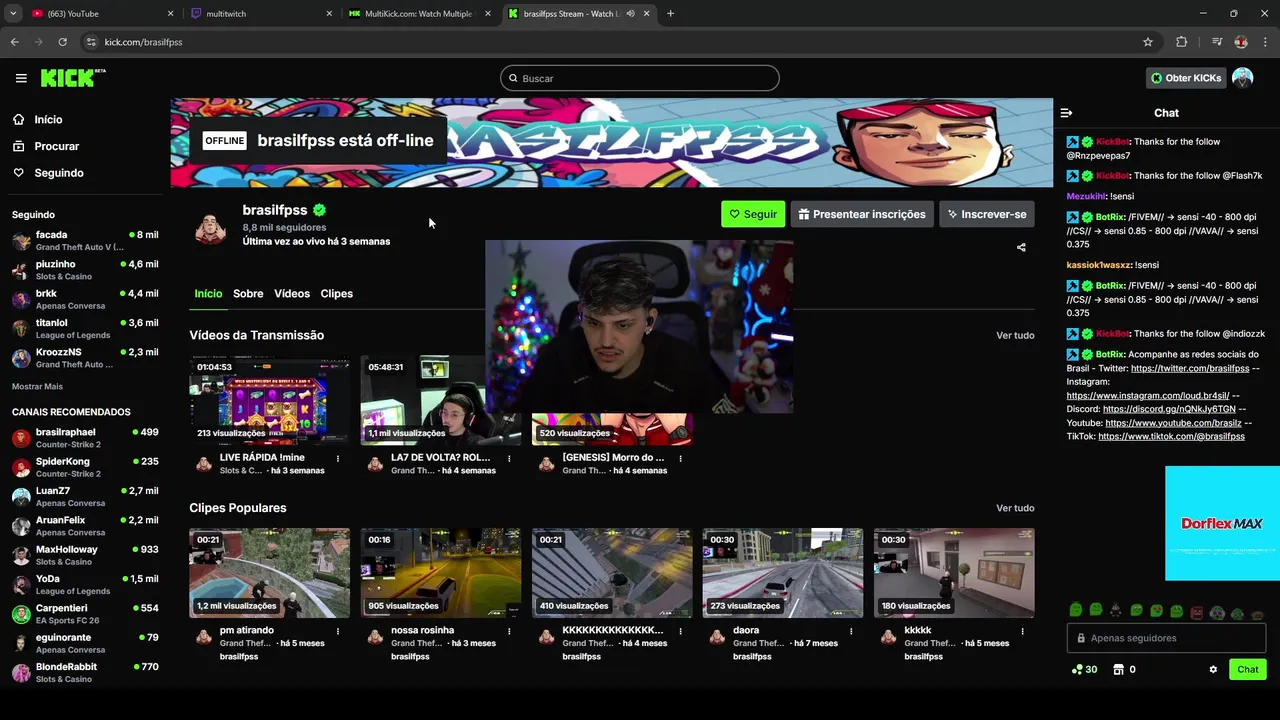
Task: Collapse the chat panel arrow icon
Action: pos(1066,113)
